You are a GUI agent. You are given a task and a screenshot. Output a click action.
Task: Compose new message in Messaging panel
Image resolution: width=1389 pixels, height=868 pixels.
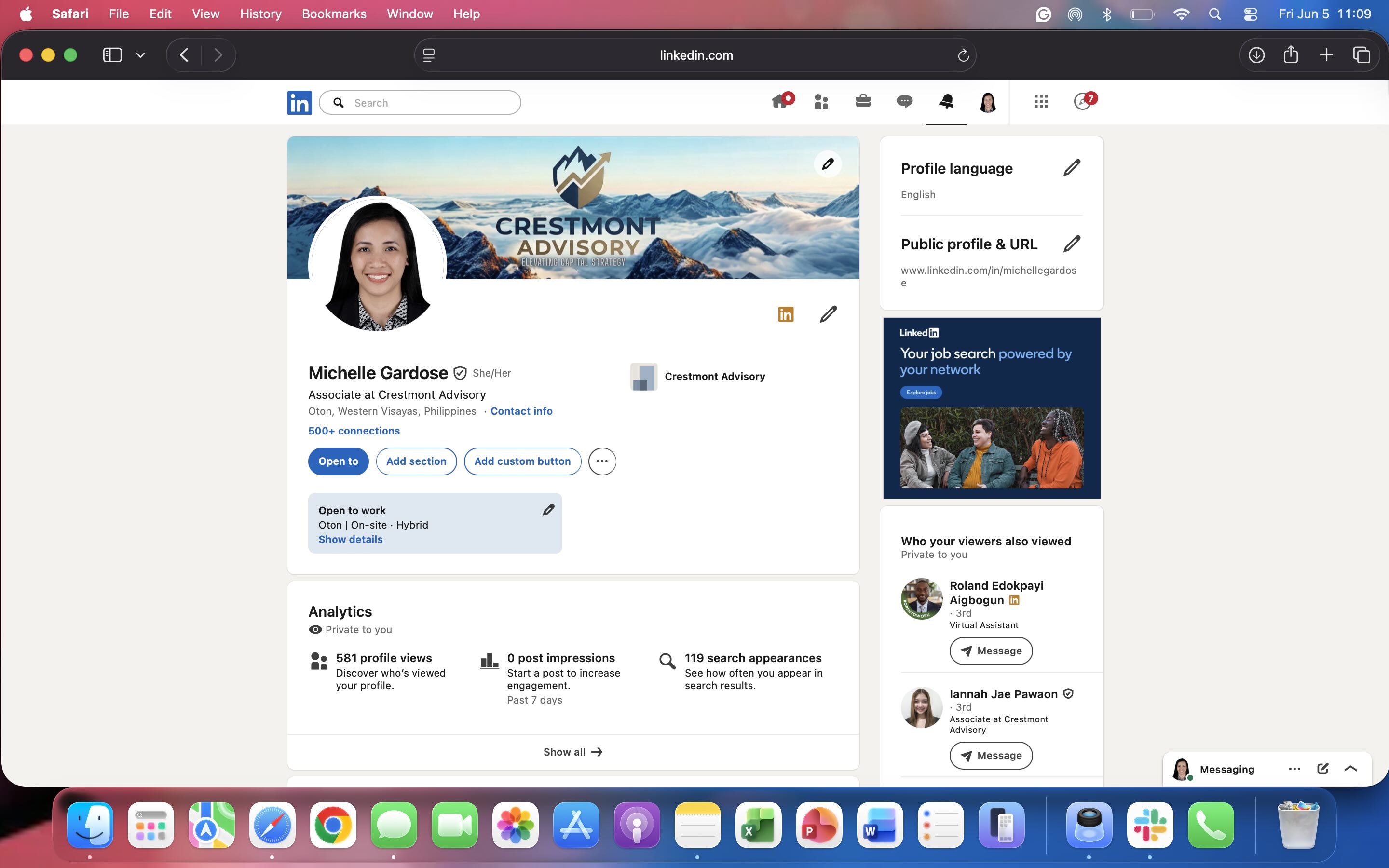1322,769
